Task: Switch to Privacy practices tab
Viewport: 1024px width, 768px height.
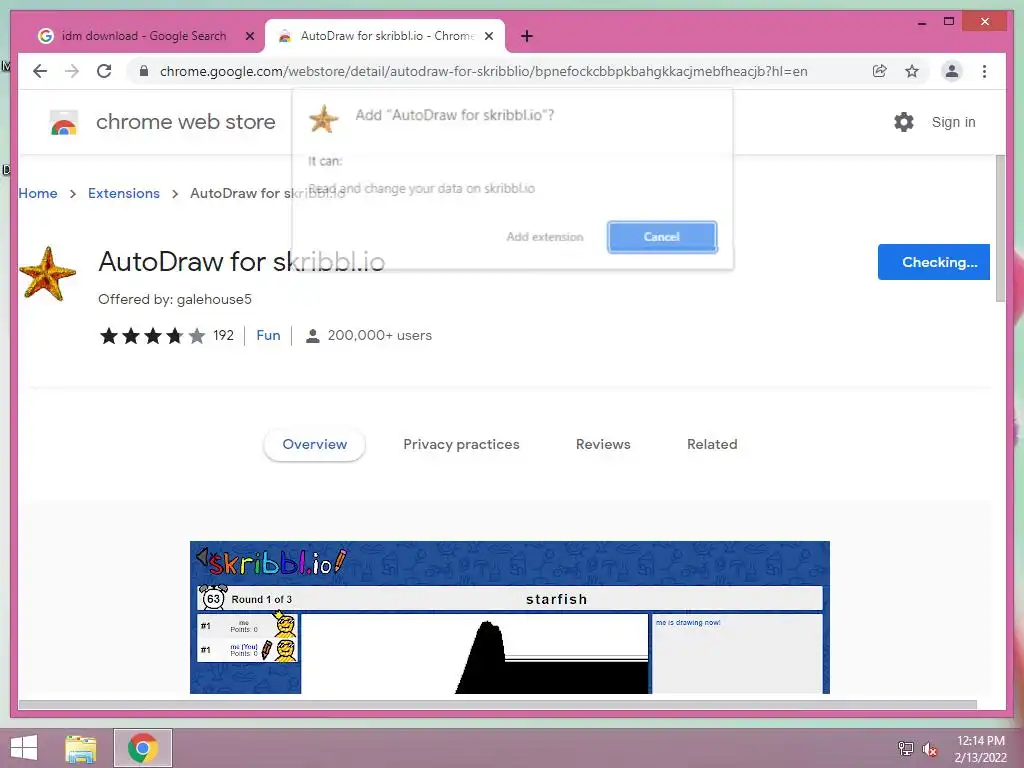Action: click(x=461, y=444)
